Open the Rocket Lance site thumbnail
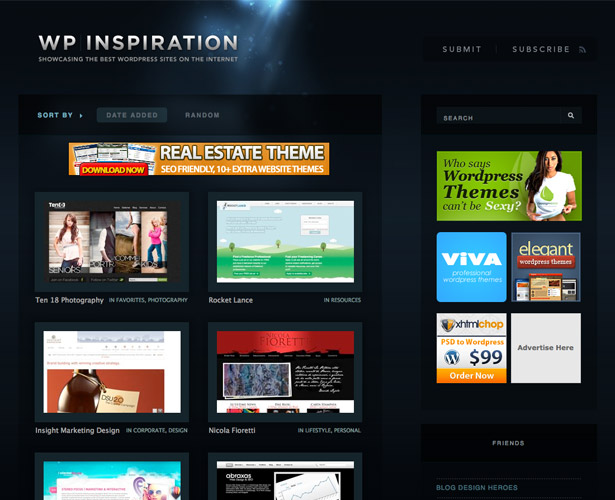The height and width of the screenshot is (500, 615). pyautogui.click(x=285, y=242)
